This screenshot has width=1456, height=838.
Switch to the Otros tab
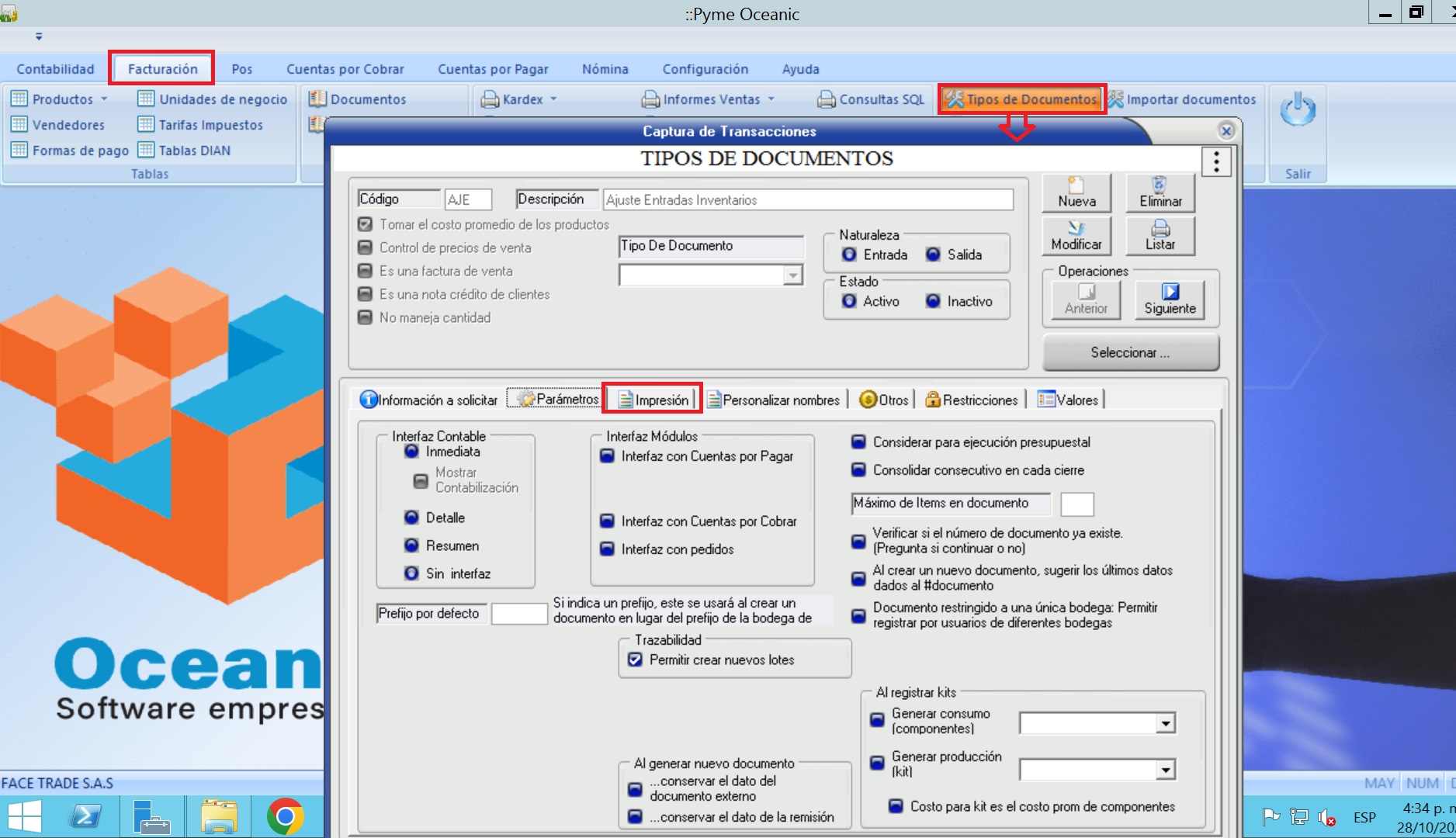pos(884,400)
